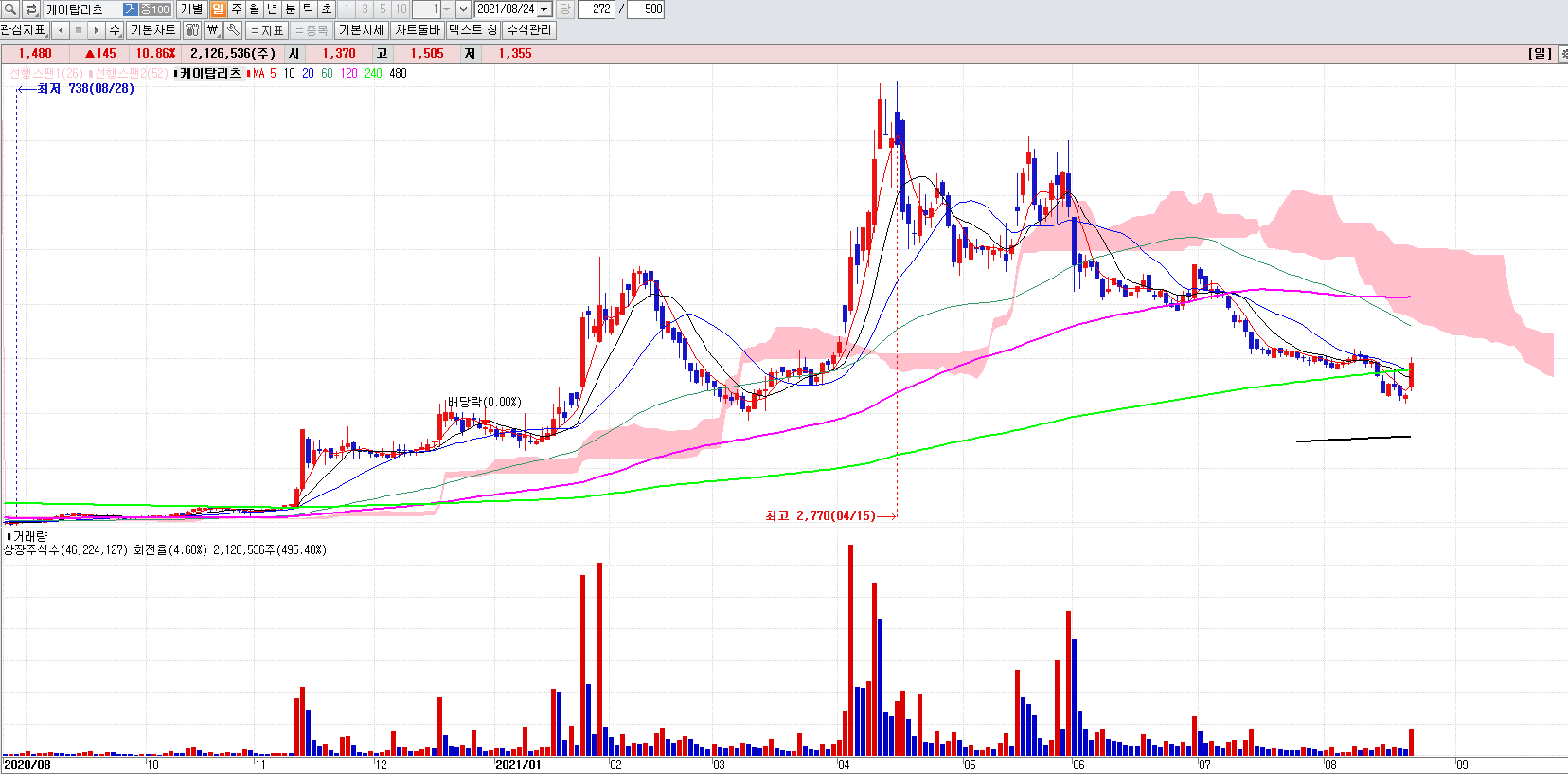Click the '기본차트' basic chart button
Viewport: 1568px width, 774px height.
[152, 30]
